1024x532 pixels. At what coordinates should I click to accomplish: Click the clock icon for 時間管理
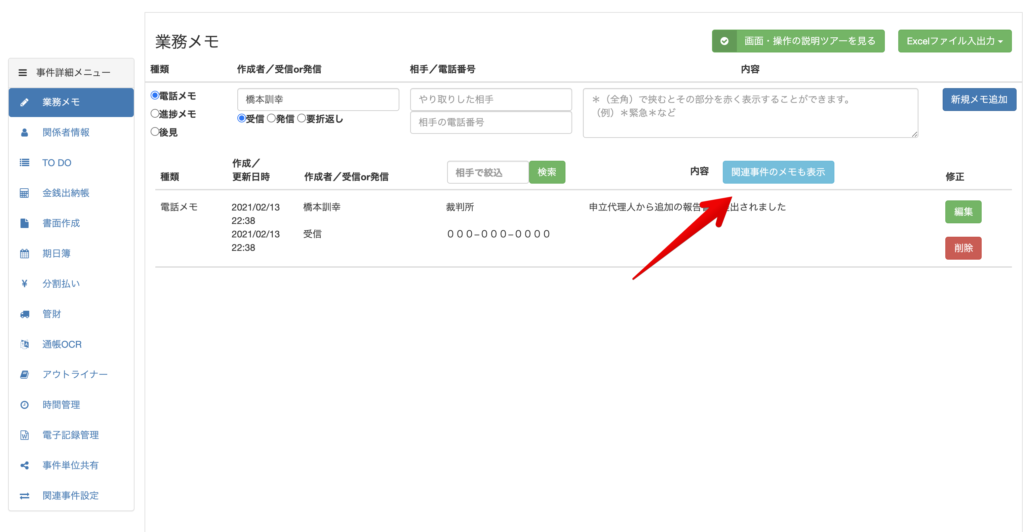point(24,405)
